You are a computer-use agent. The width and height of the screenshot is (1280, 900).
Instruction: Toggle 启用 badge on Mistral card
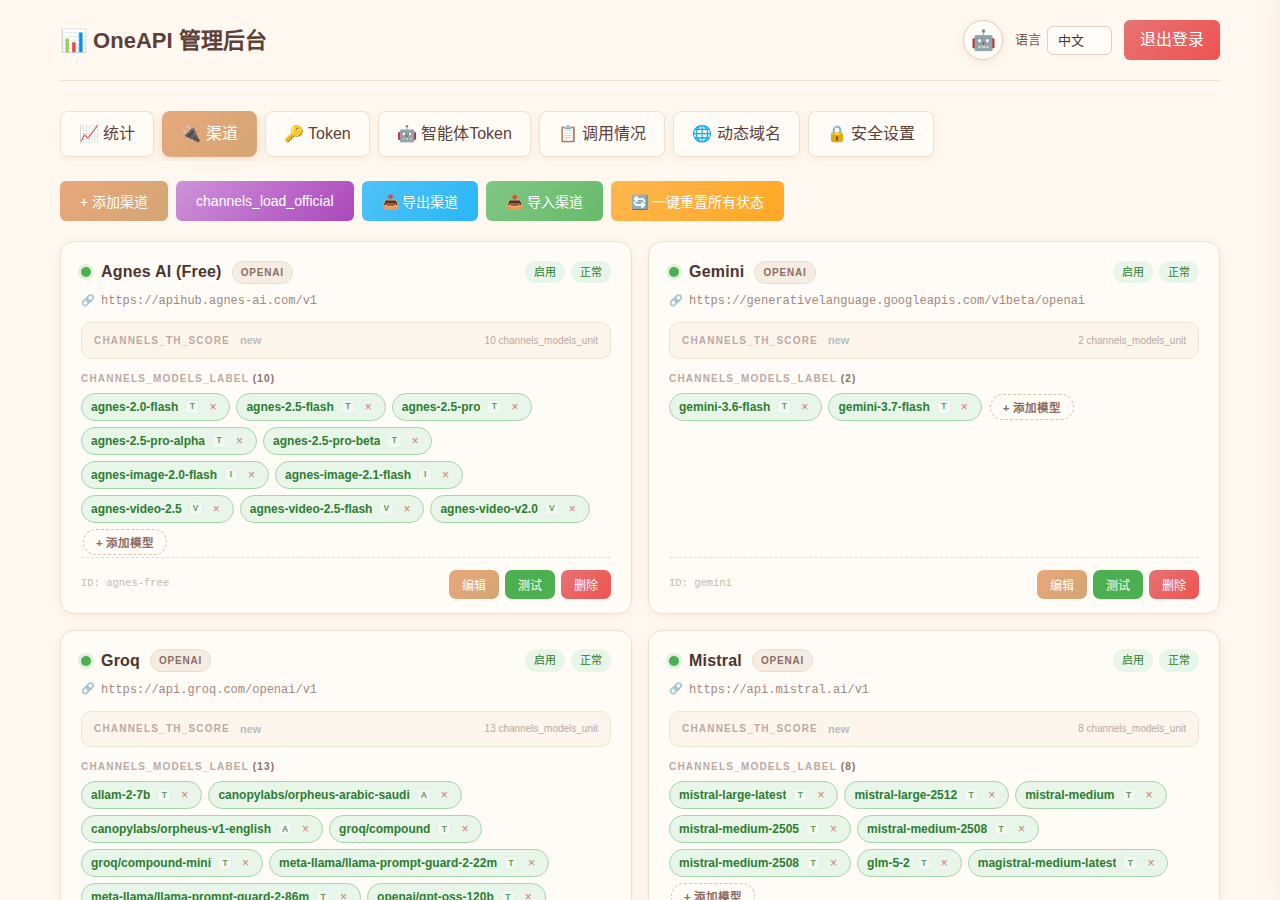point(1133,660)
